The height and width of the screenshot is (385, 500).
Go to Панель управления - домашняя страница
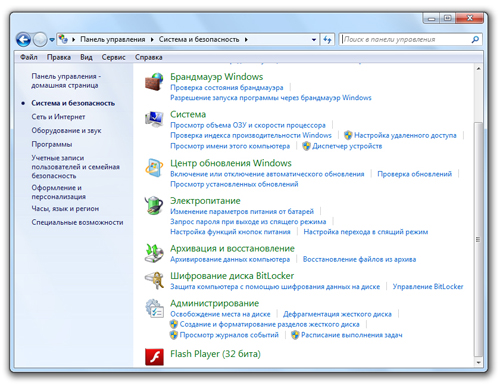(66, 81)
